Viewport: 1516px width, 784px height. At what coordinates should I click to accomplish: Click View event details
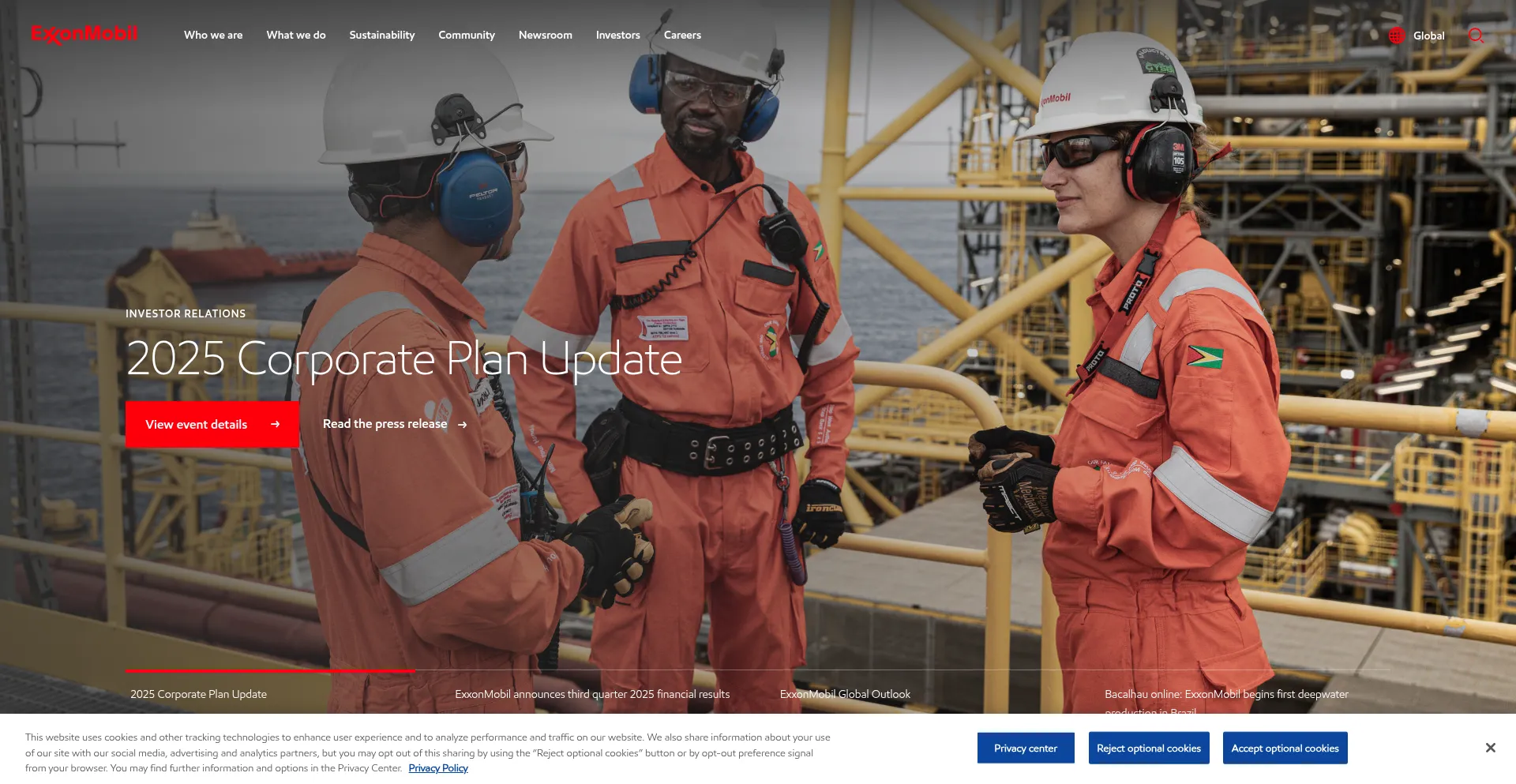pyautogui.click(x=196, y=424)
